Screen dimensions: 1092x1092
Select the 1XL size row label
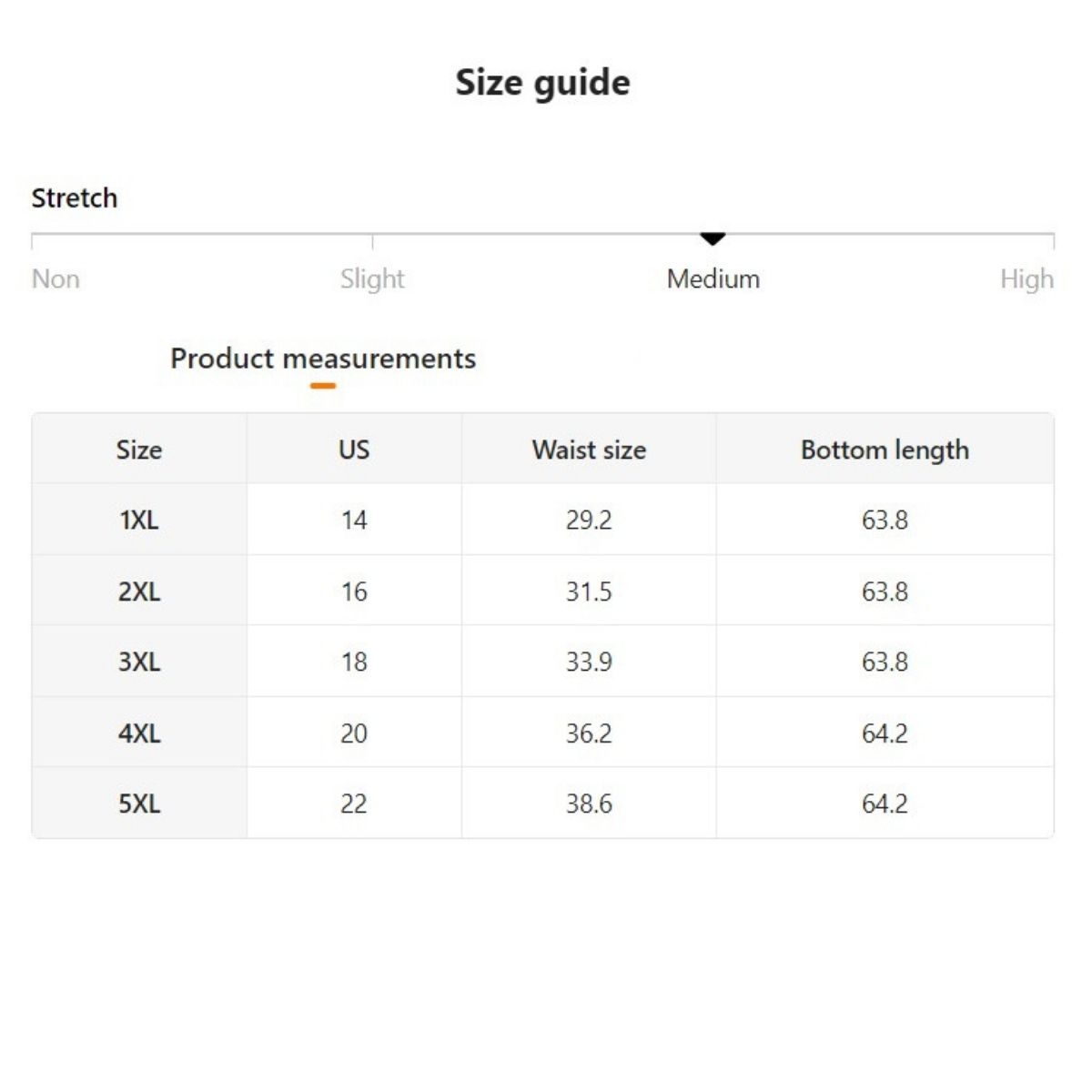139,520
